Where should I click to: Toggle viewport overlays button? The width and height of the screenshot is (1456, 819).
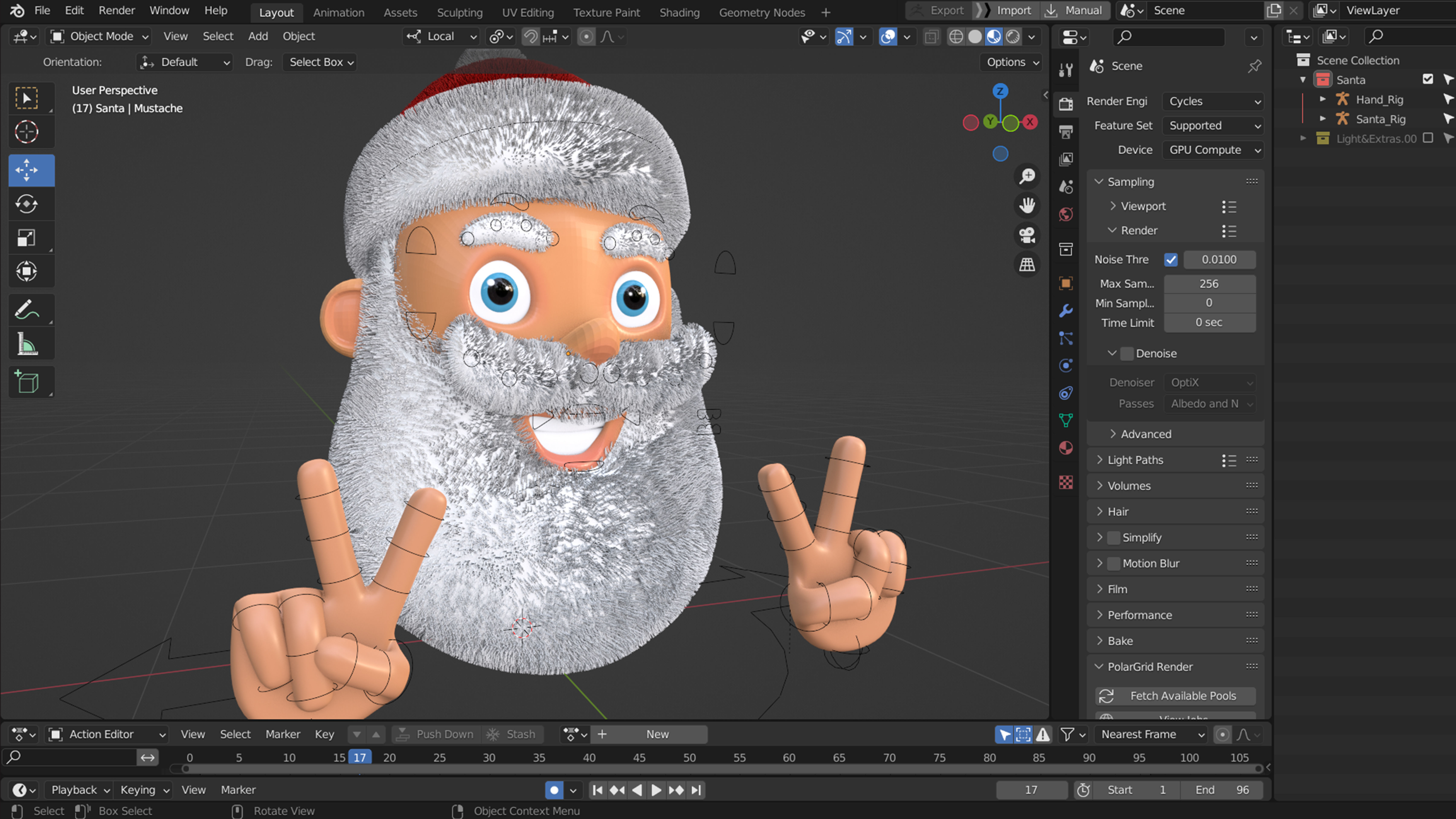pos(888,37)
